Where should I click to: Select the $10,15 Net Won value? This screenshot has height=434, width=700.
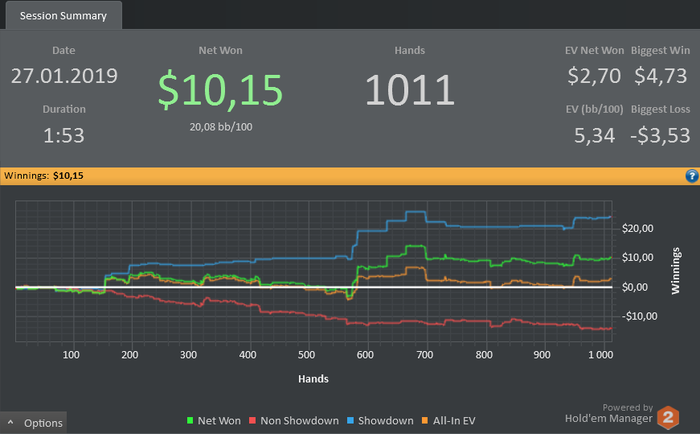221,90
